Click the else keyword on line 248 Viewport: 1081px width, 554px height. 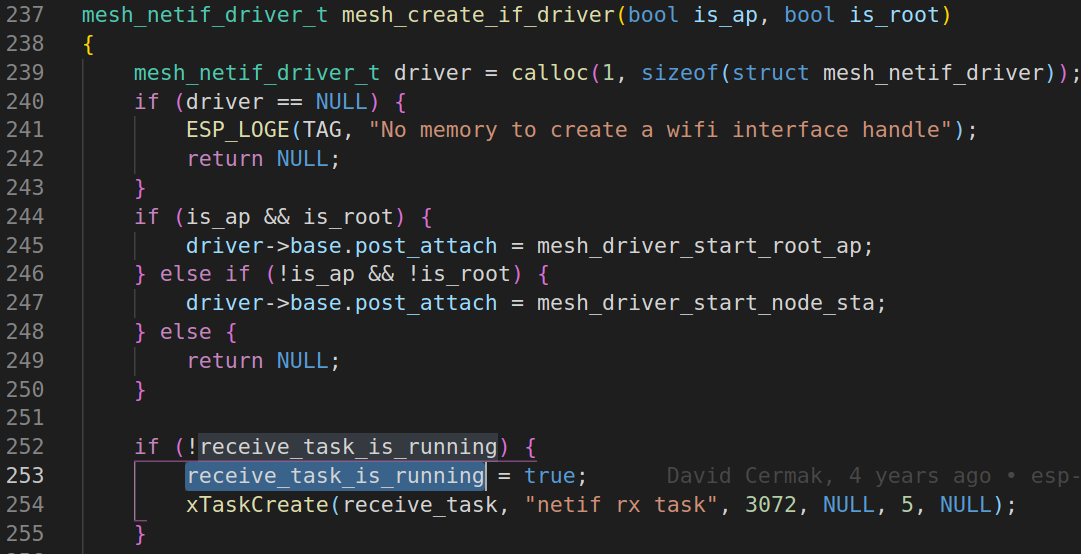pyautogui.click(x=185, y=332)
